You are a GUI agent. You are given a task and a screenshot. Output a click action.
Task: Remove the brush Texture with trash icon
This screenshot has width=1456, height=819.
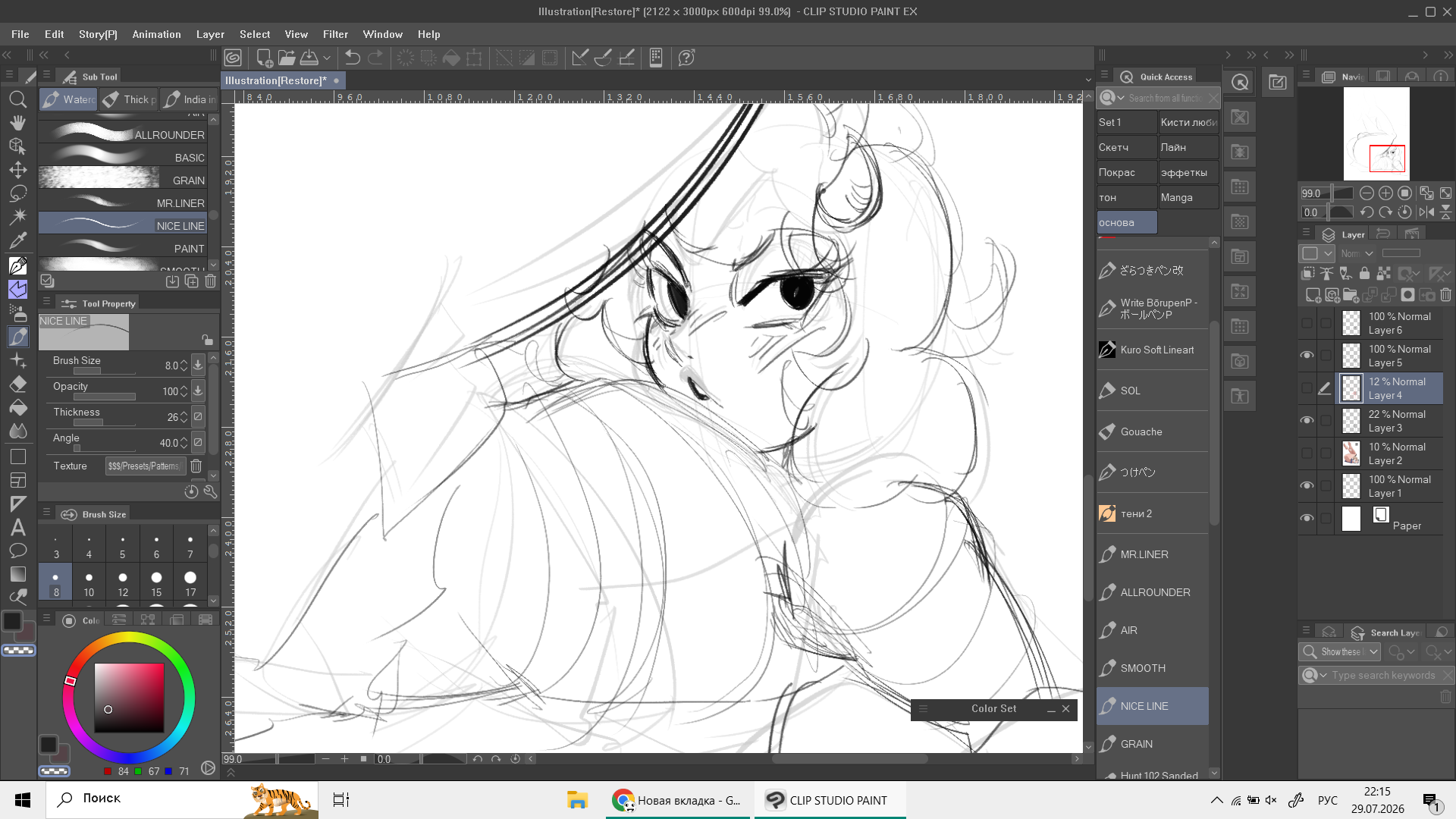click(196, 466)
